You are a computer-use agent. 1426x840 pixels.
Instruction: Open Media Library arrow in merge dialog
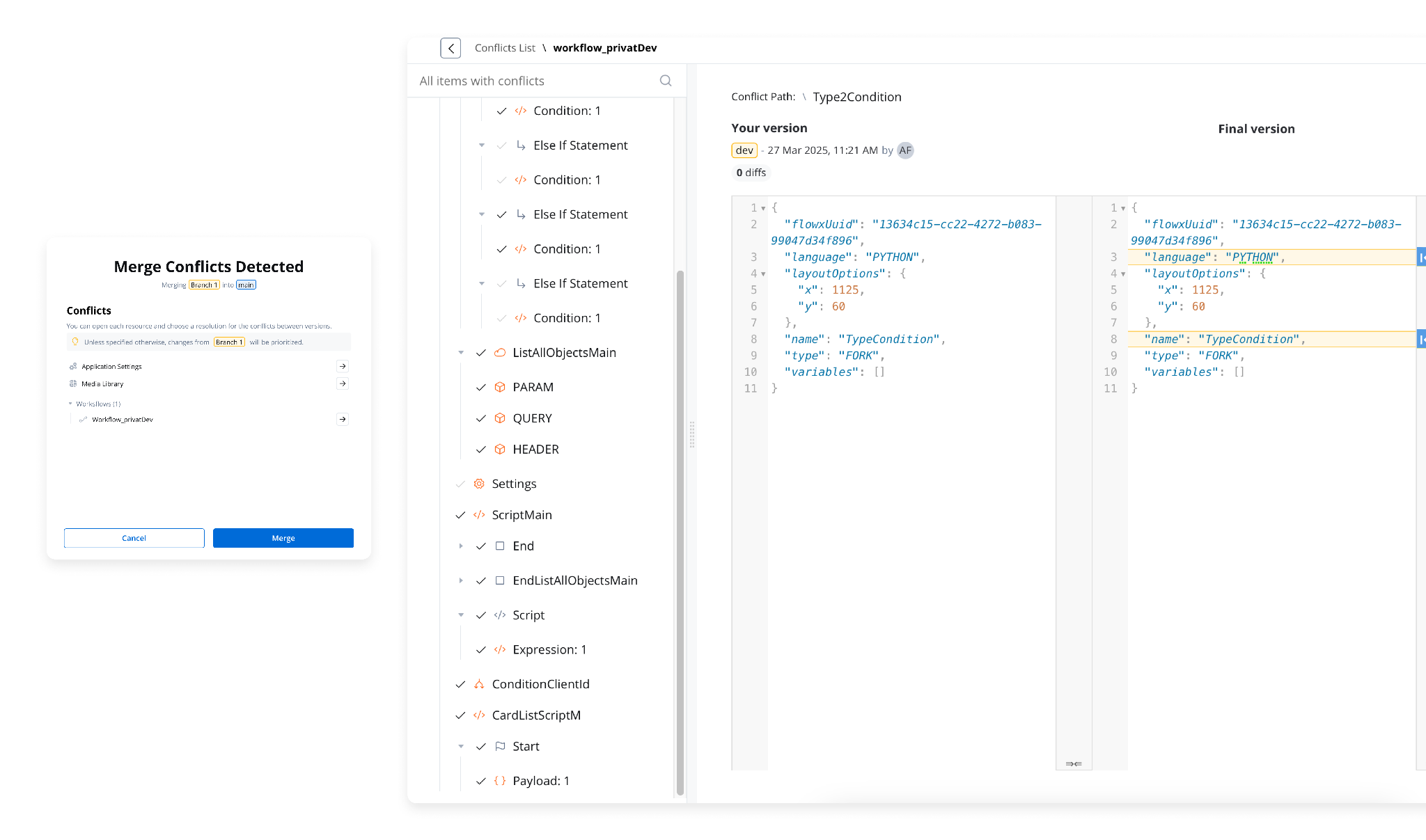(x=343, y=383)
